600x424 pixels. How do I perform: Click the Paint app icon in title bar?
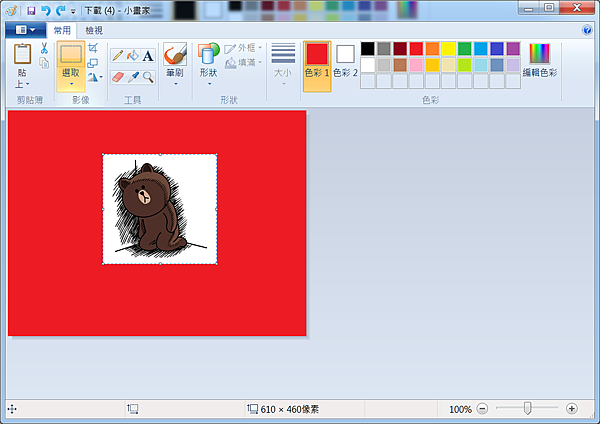(11, 11)
